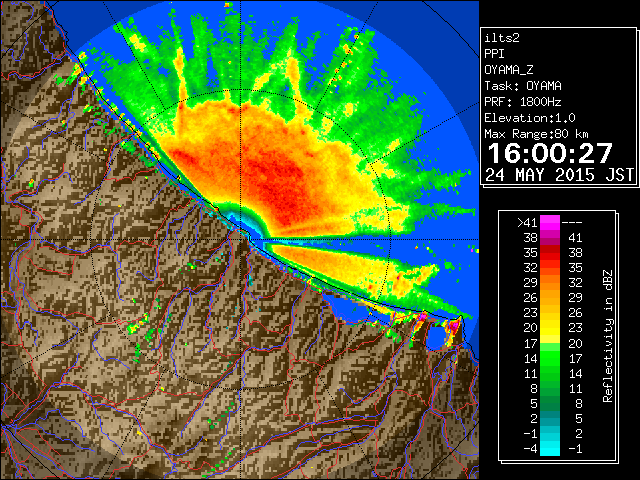The height and width of the screenshot is (480, 640).
Task: Click the magenta high-reflectivity echo on the coast
Action: pos(453,326)
